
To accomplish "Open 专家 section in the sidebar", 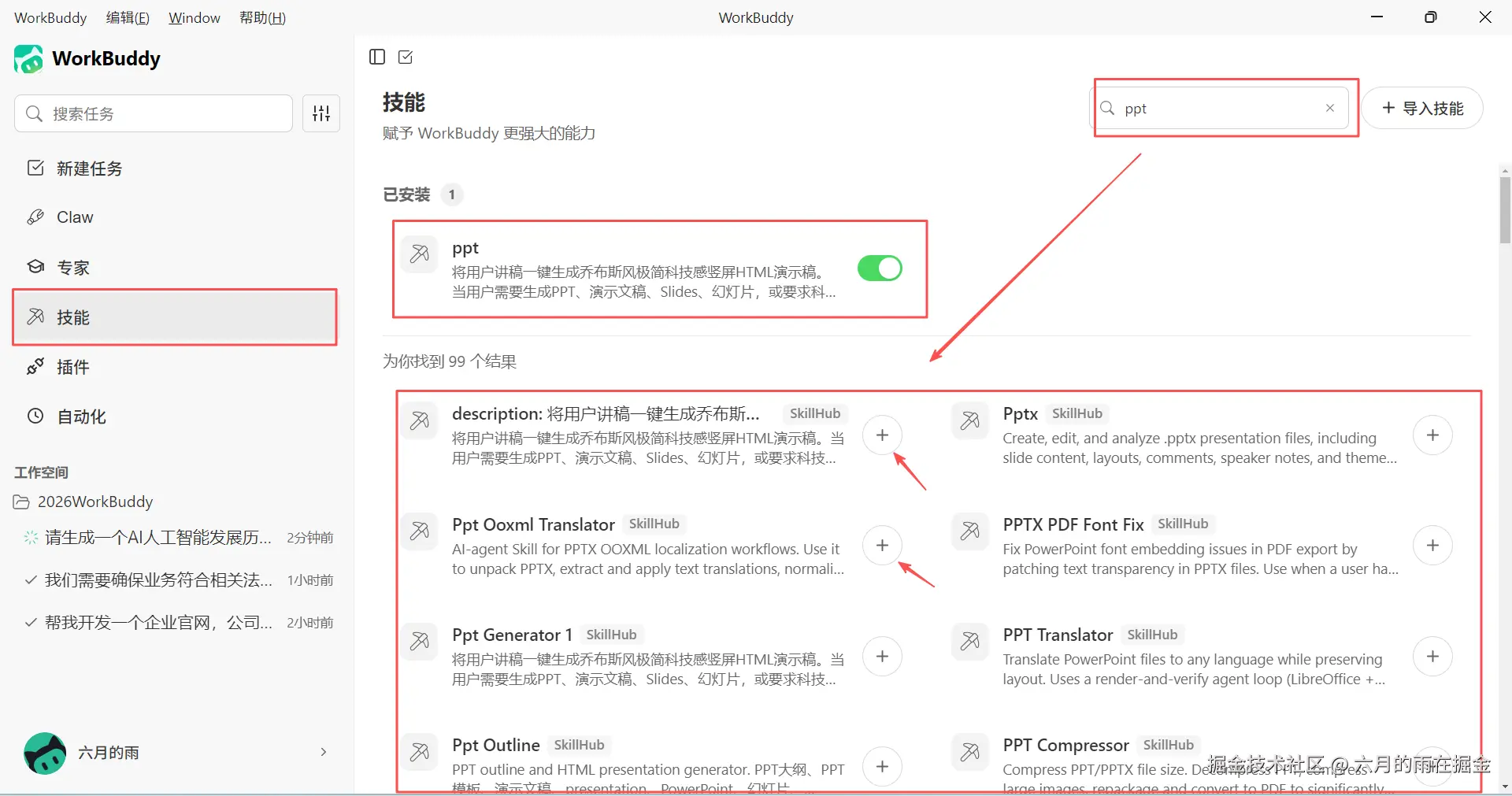I will (175, 268).
